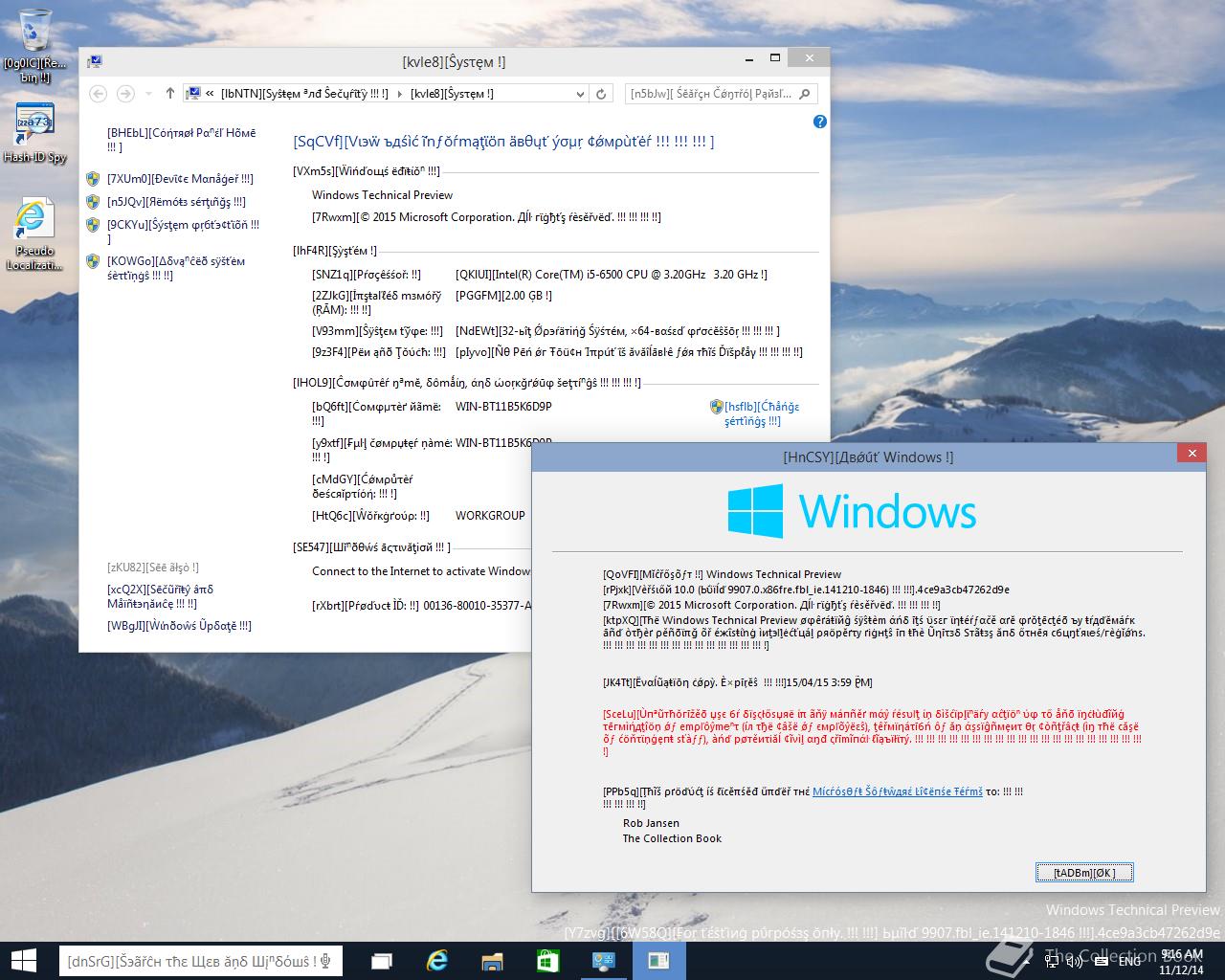Go back in System window navigation
1225x980 pixels.
[98, 94]
